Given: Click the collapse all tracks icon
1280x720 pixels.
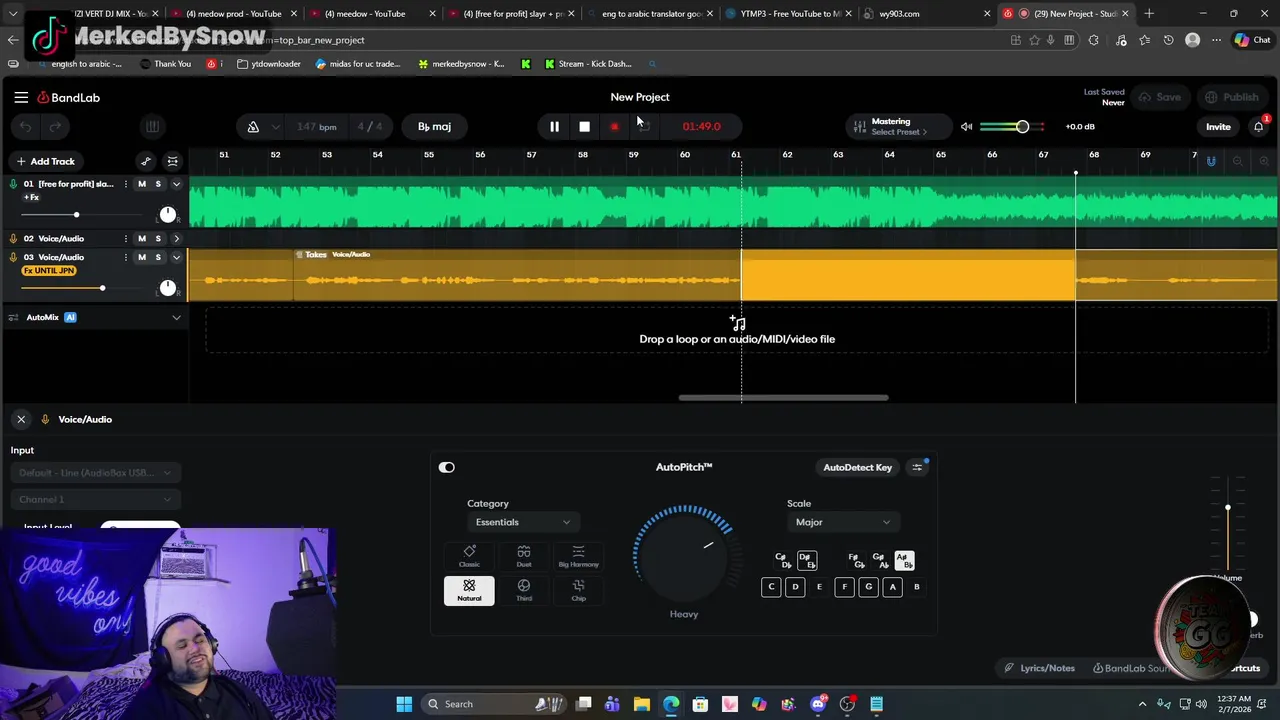Looking at the screenshot, I should pos(173,161).
